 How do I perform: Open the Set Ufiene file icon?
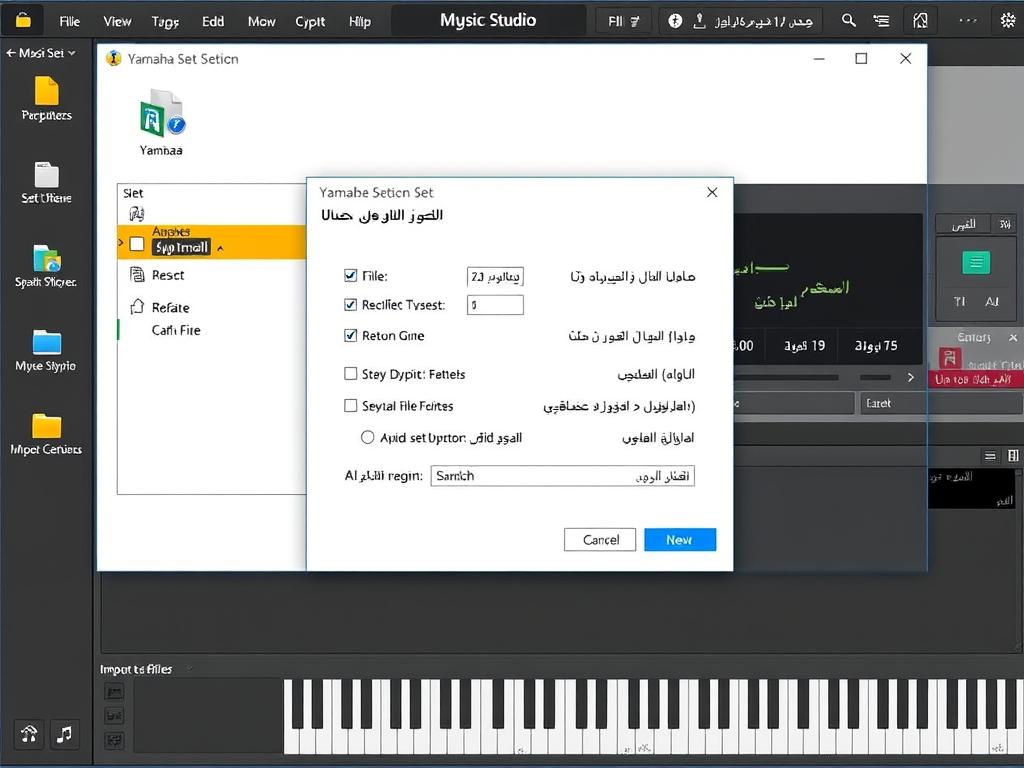pyautogui.click(x=46, y=182)
